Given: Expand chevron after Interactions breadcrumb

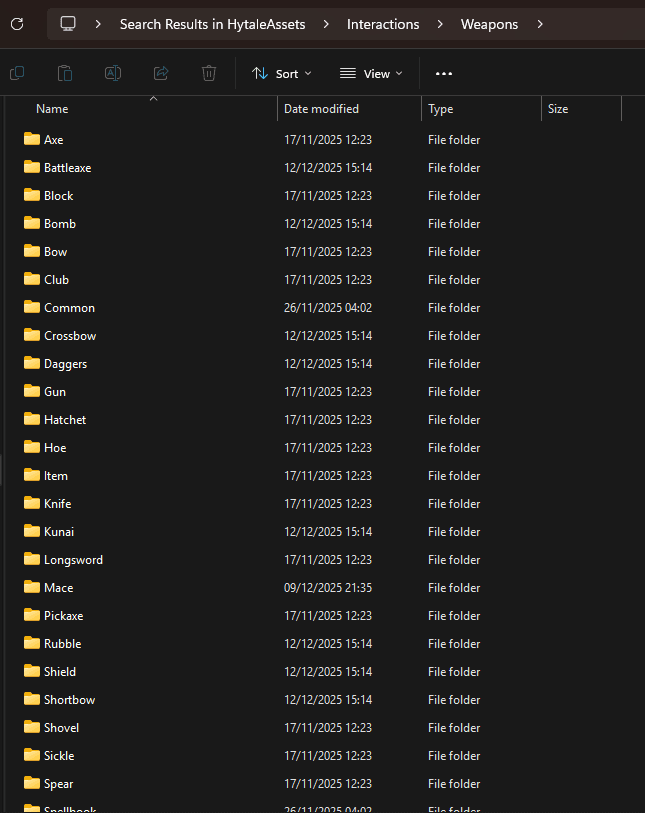Looking at the screenshot, I should coord(440,24).
